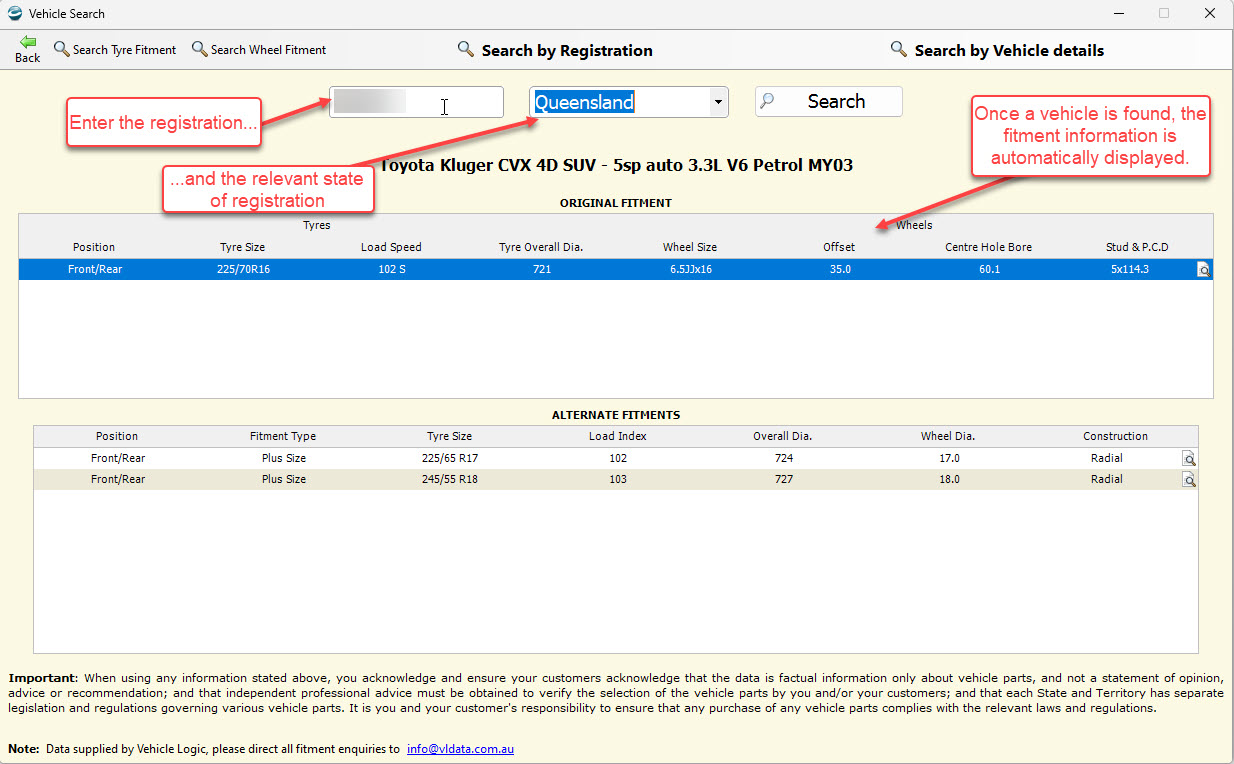Image resolution: width=1234 pixels, height=764 pixels.
Task: Switch to Search by Registration tab
Action: click(556, 50)
